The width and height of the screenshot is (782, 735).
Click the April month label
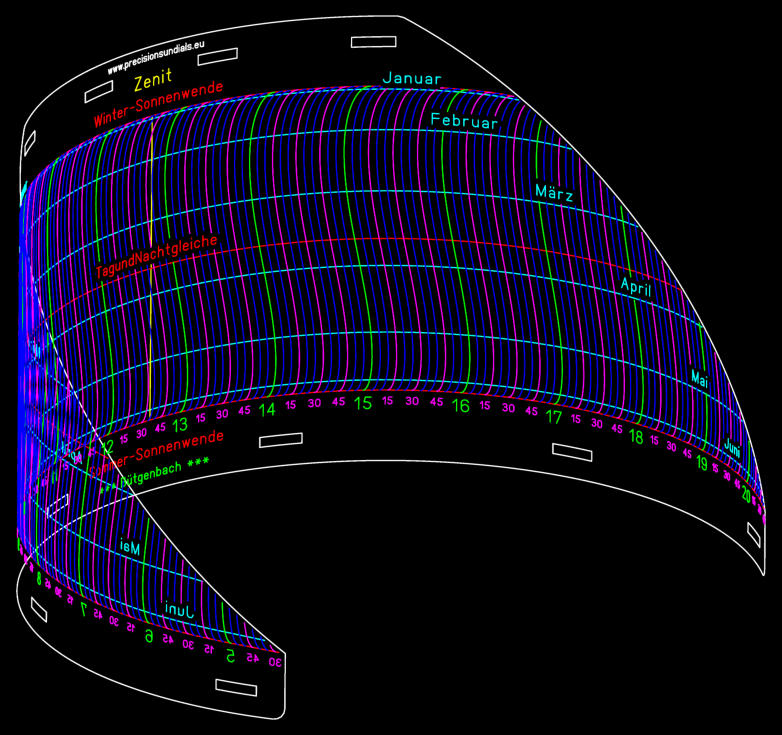pyautogui.click(x=636, y=287)
